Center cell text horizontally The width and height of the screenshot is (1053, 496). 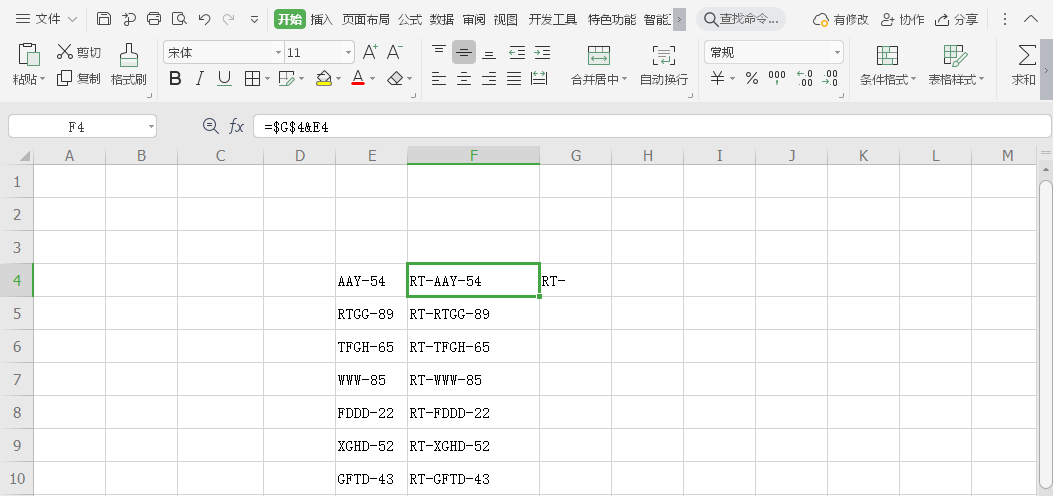[464, 79]
